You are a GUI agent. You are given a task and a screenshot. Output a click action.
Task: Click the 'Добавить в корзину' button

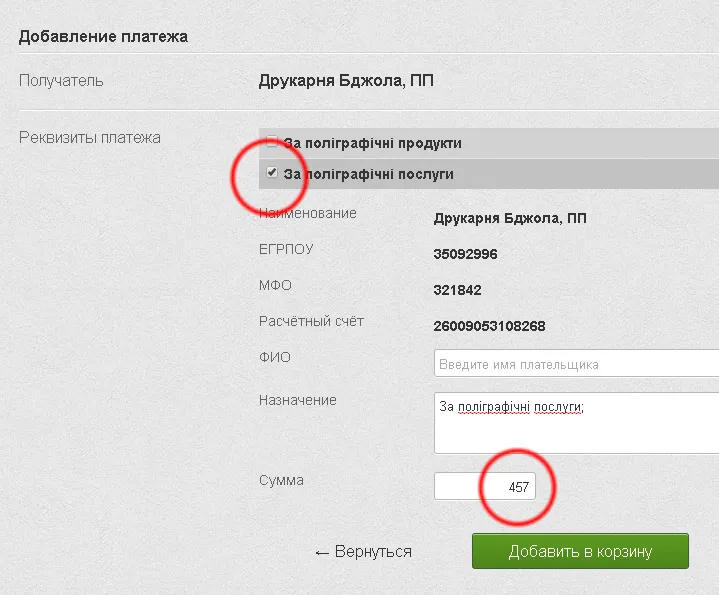581,551
